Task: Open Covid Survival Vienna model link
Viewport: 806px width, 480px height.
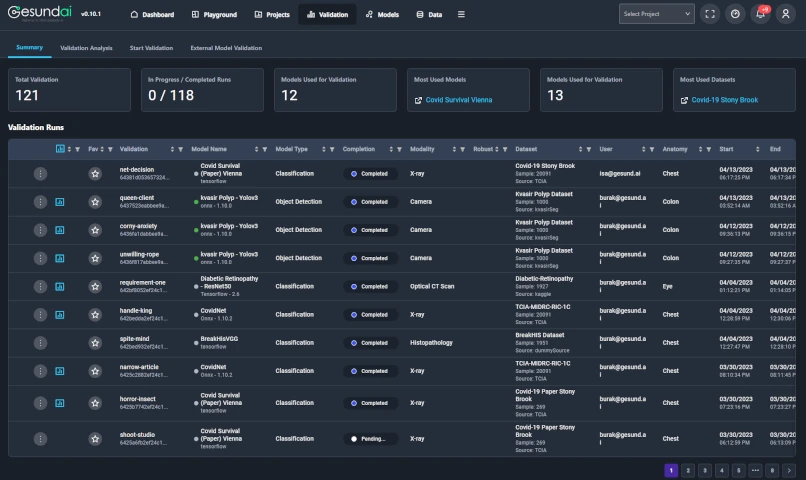Action: point(459,100)
